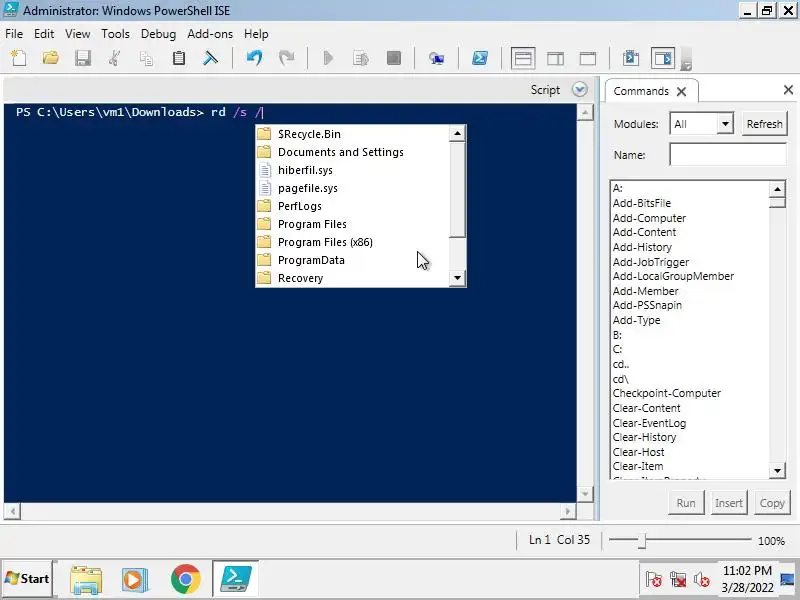Show script pane on top layout icon
The image size is (800, 600).
click(523, 59)
